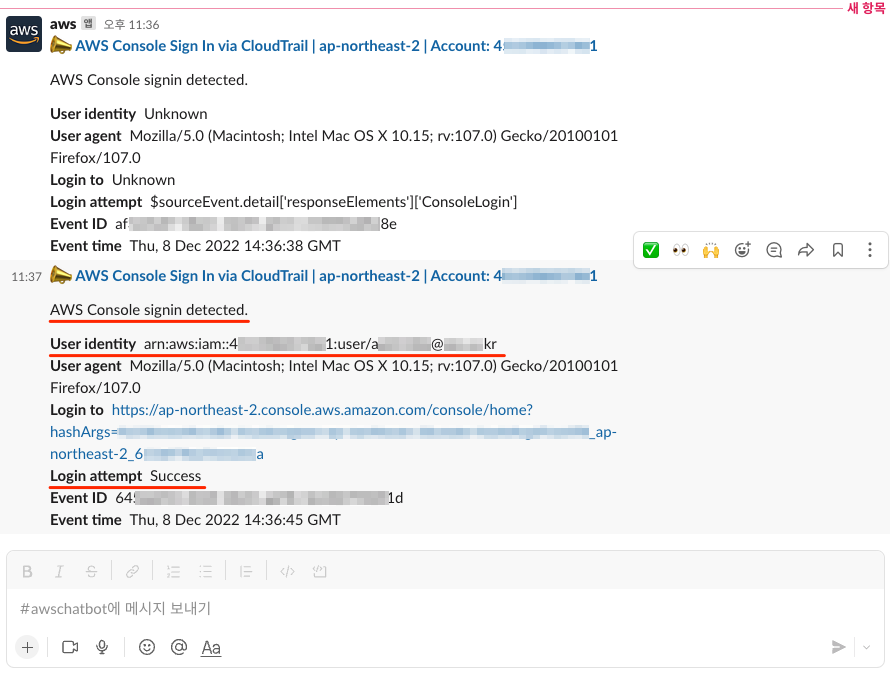Open the attachments plus button in the composer
Viewport: 890px width, 673px height.
point(27,647)
